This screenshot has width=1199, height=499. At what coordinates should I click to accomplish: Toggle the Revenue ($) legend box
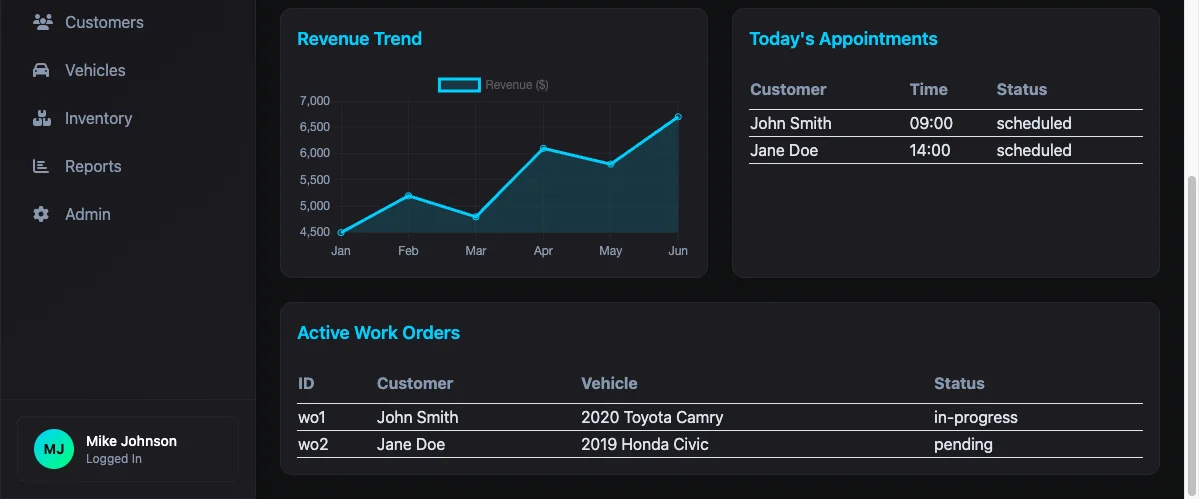[x=459, y=85]
